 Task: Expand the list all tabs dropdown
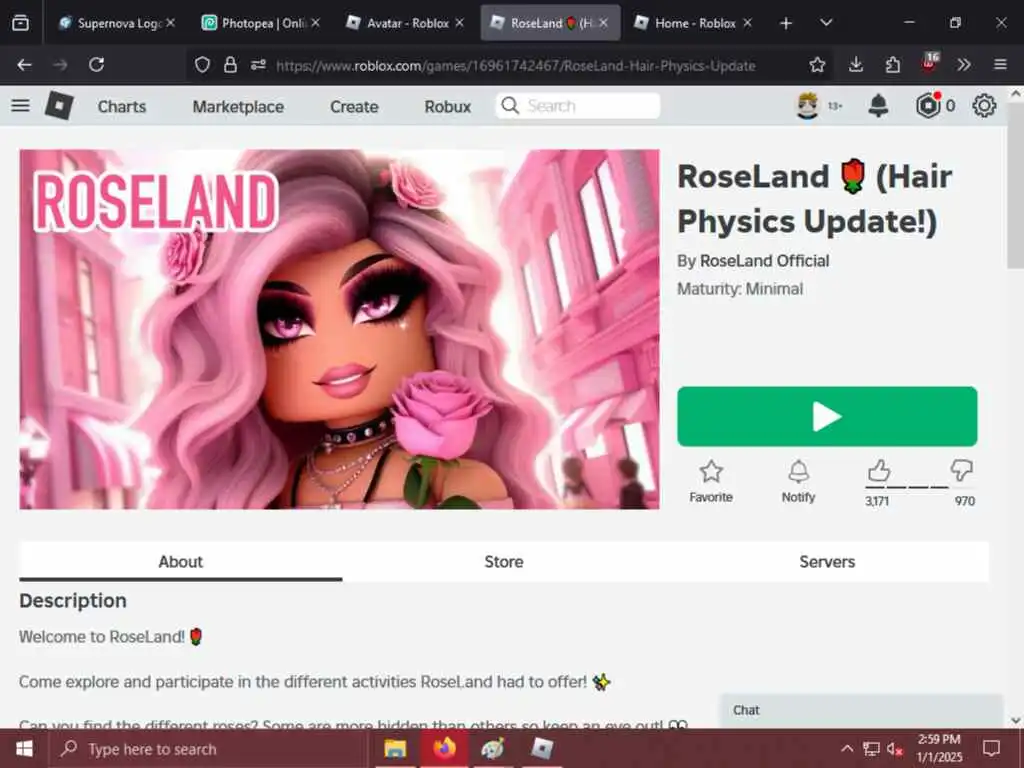point(826,23)
